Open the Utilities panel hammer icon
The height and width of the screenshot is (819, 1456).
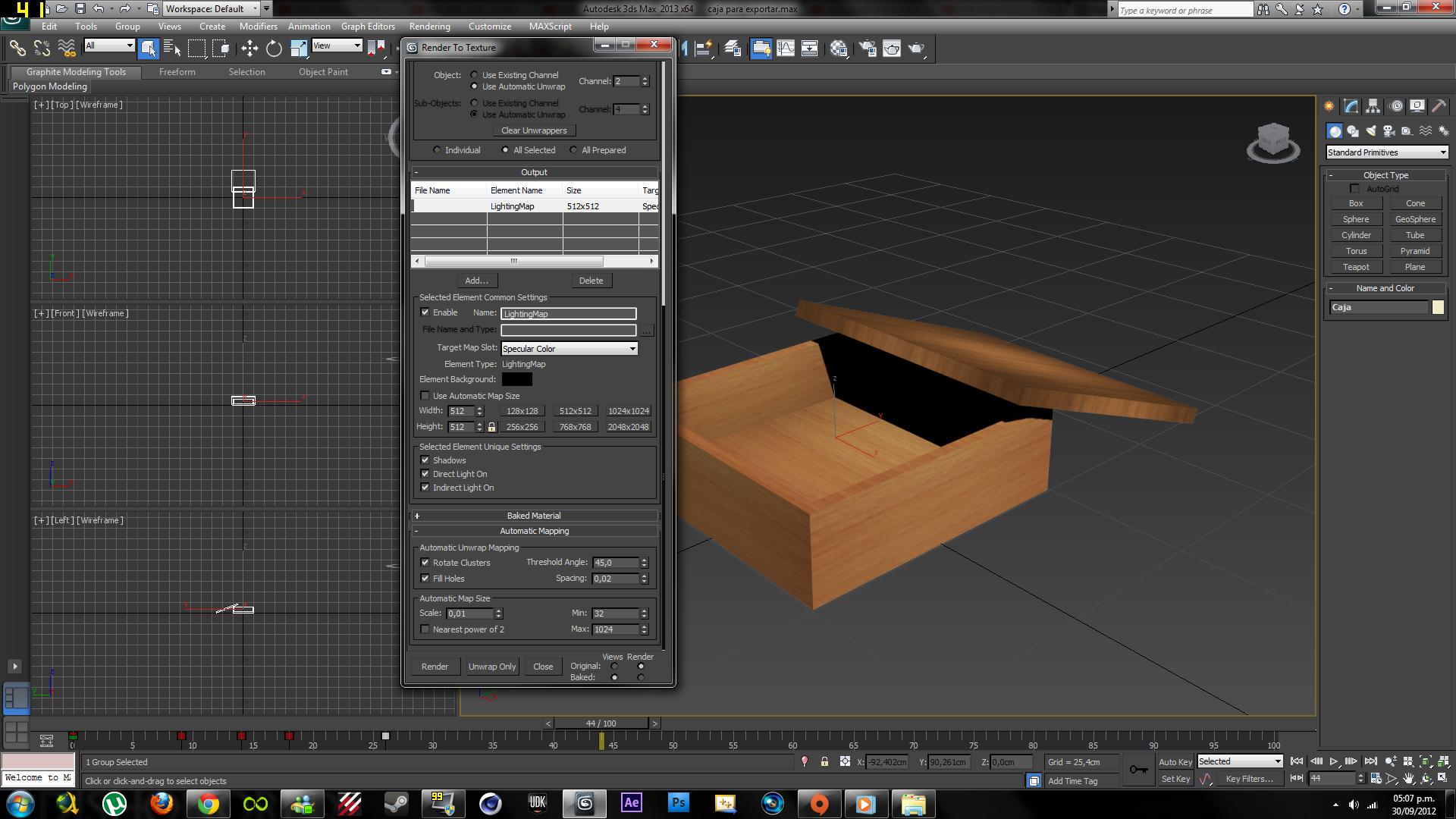pyautogui.click(x=1439, y=107)
